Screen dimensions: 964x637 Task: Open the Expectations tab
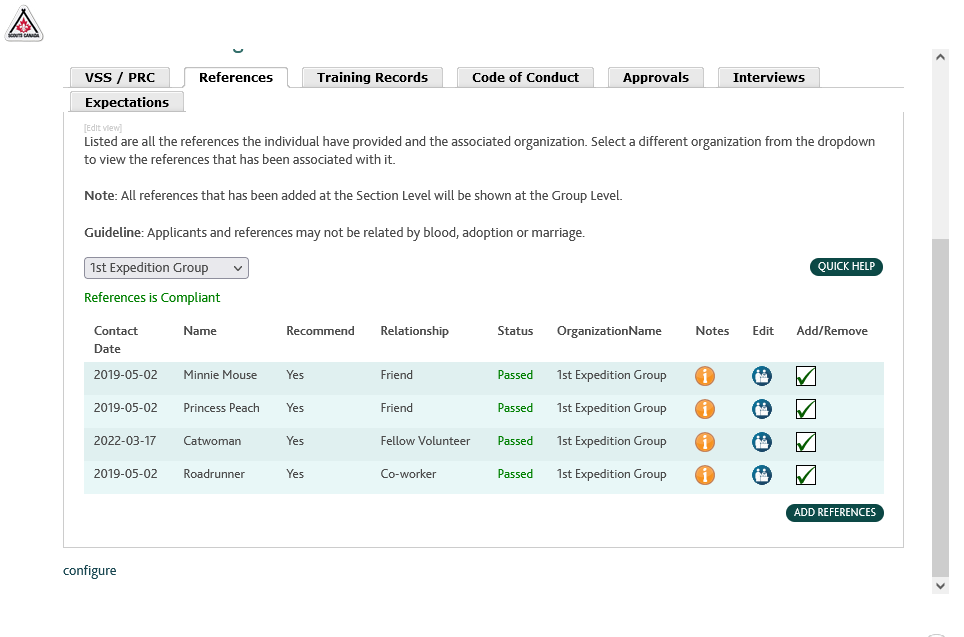127,102
